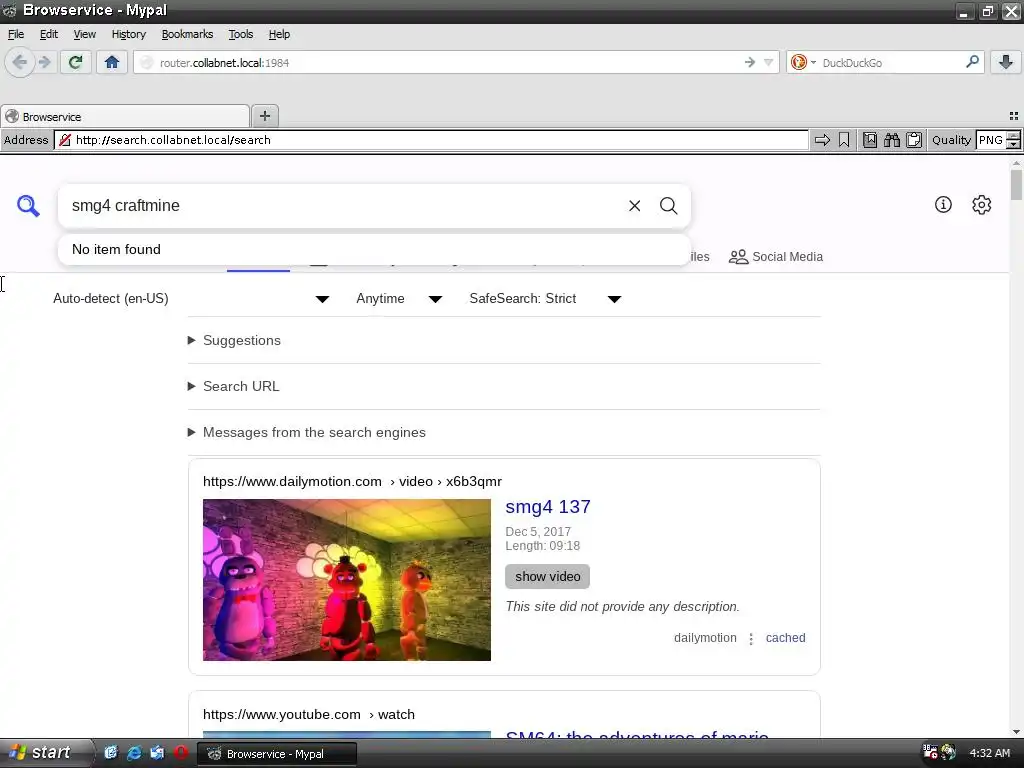Open the Edit menu
Image resolution: width=1024 pixels, height=768 pixels.
click(48, 34)
